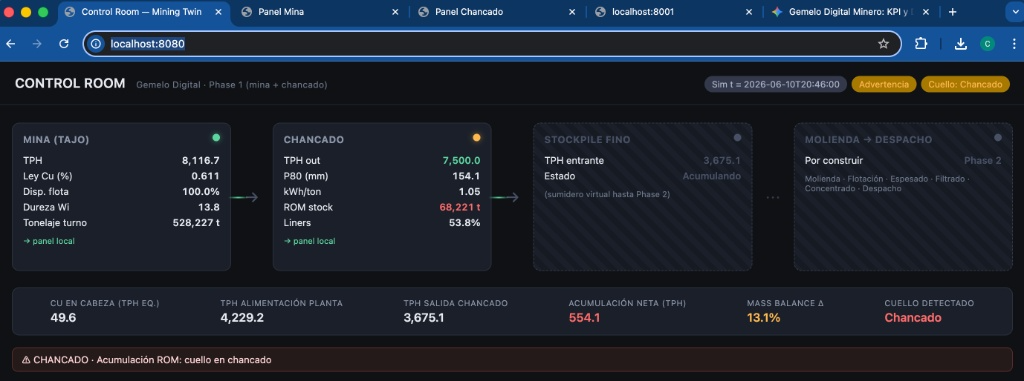Click the CHANCADO card title
This screenshot has height=381, width=1024.
pos(313,140)
